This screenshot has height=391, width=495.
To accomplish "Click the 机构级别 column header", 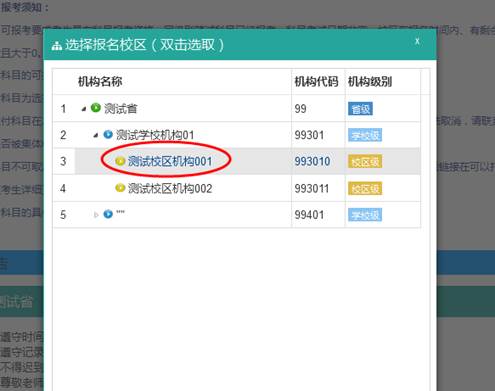I will tap(370, 82).
